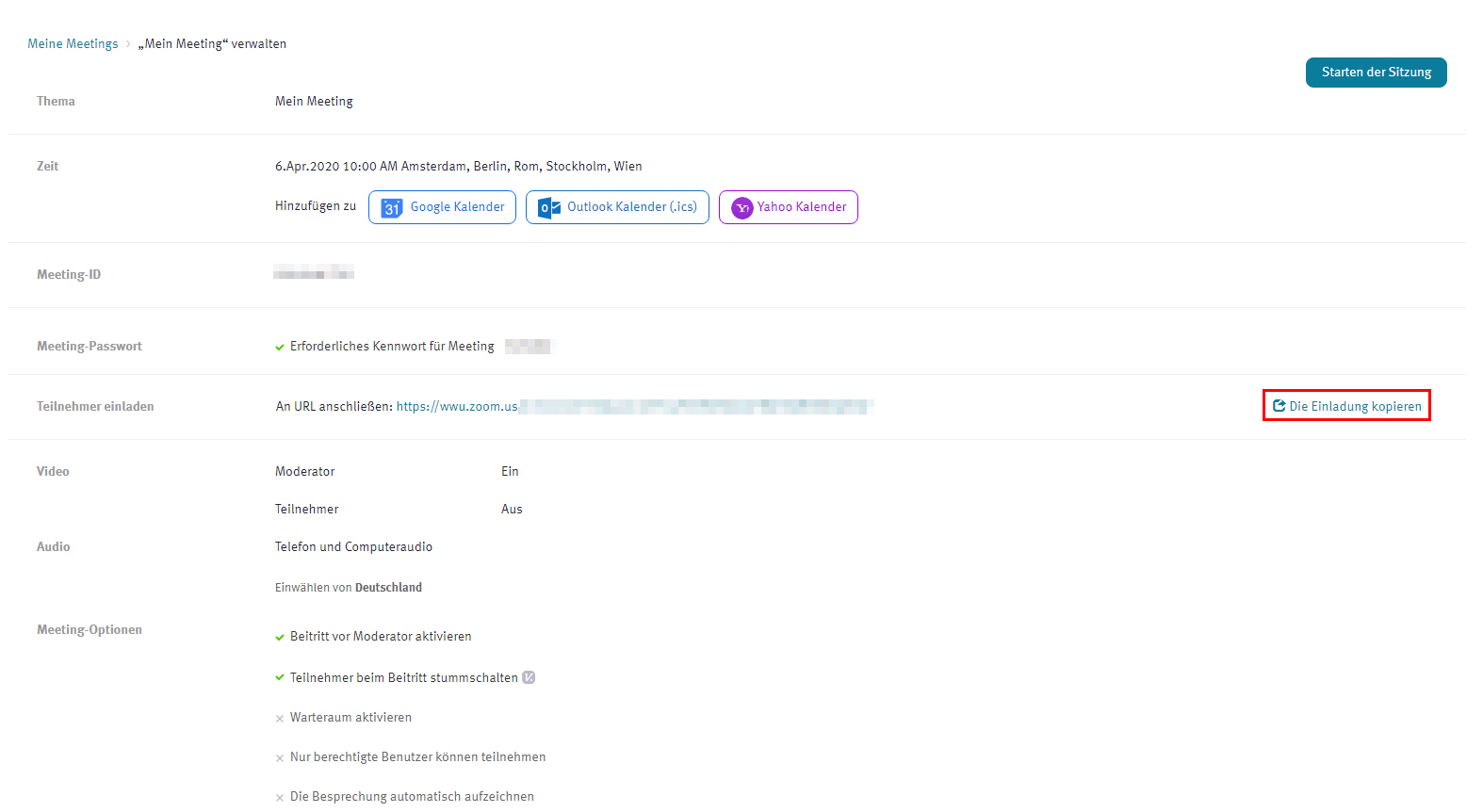Image resolution: width=1483 pixels, height=812 pixels.
Task: Click the Teilnehmer einladen label
Action: (x=95, y=406)
